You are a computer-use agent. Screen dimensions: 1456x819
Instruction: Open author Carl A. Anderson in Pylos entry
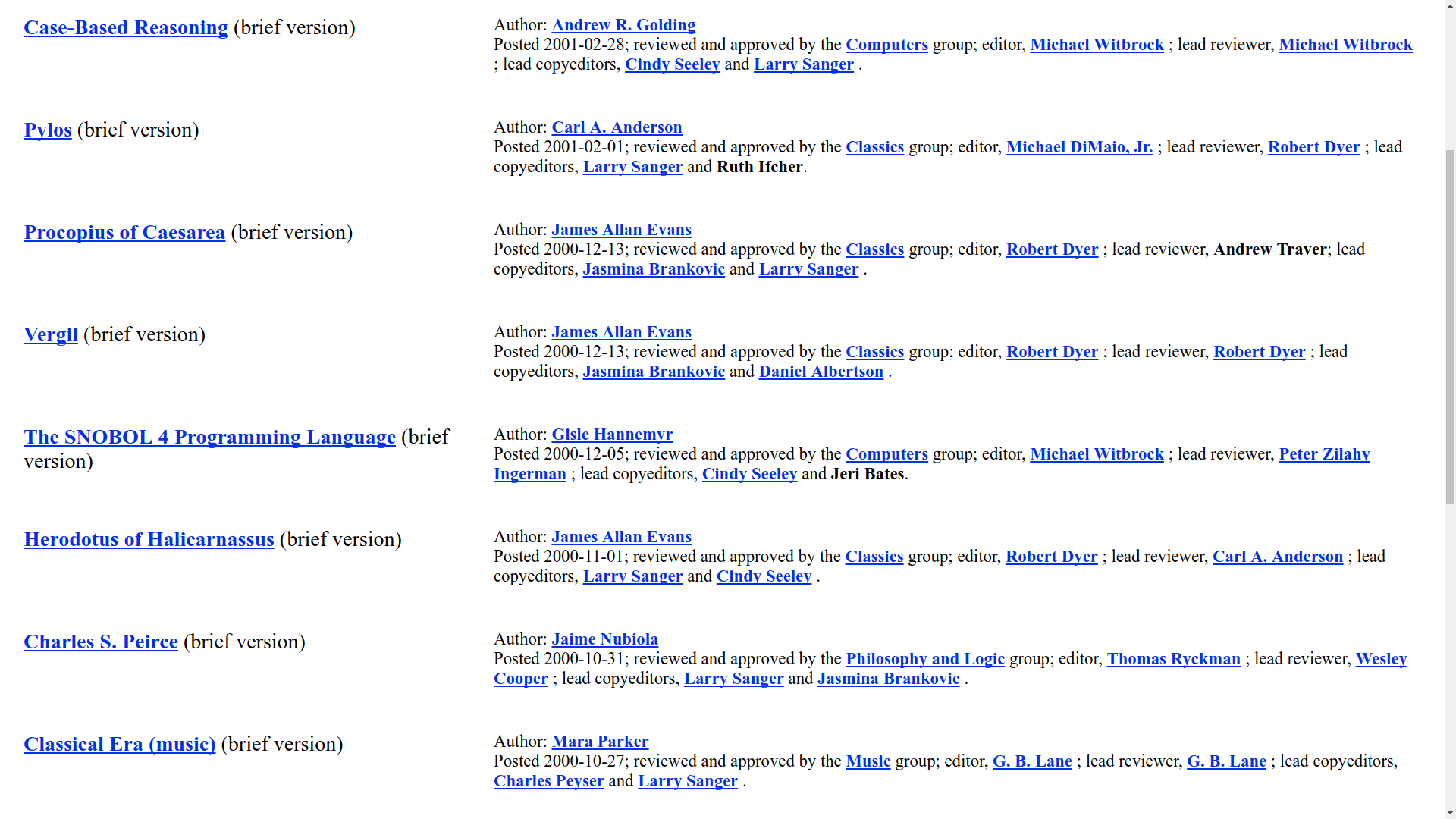pyautogui.click(x=617, y=127)
